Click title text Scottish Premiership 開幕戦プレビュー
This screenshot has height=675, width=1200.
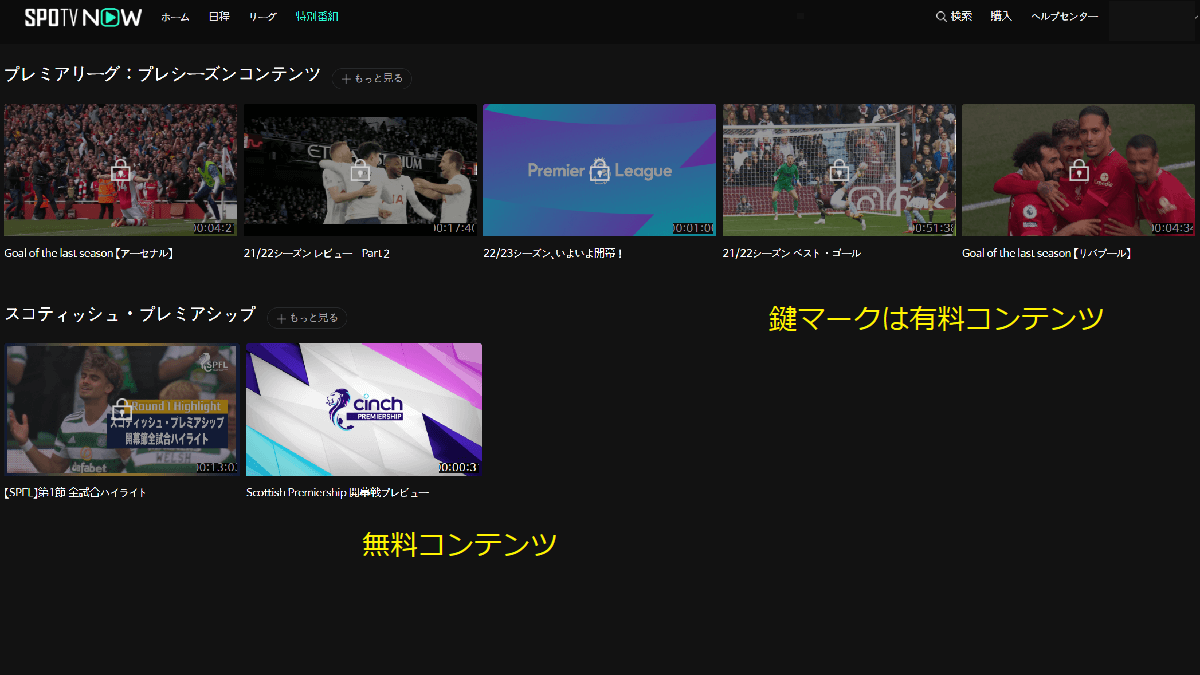click(x=338, y=493)
